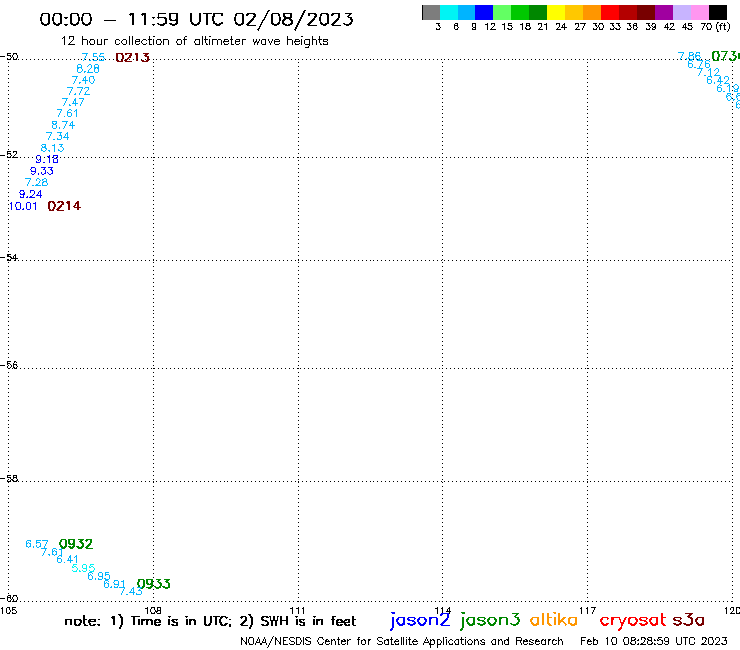Click the NOAA/NESDIS credit line

(402, 641)
